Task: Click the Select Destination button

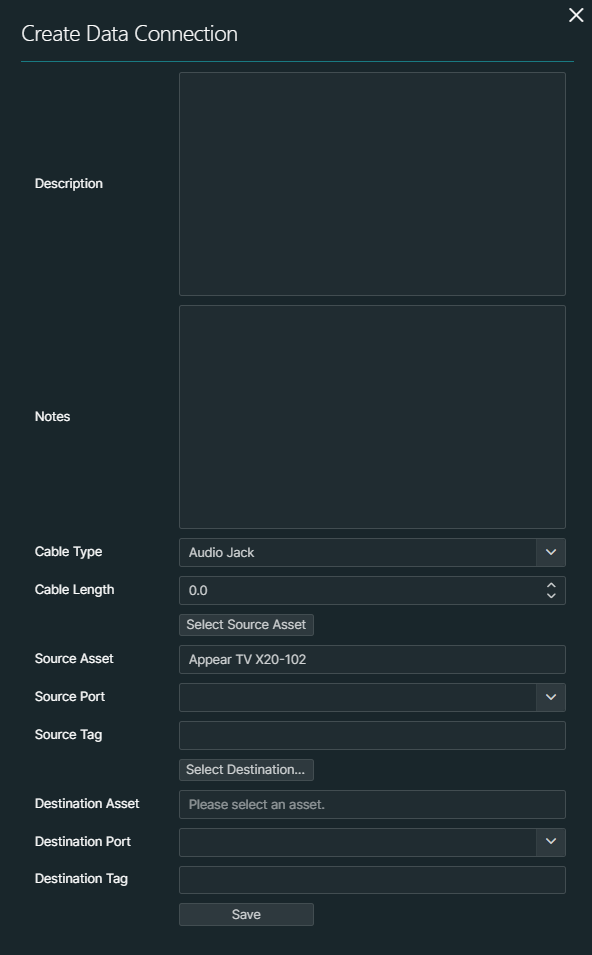Action: coord(246,769)
